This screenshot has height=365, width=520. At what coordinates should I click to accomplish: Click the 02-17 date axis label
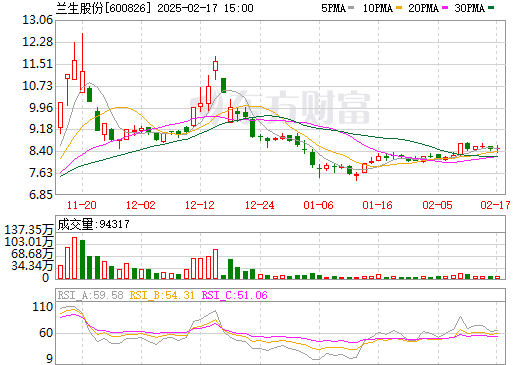495,205
